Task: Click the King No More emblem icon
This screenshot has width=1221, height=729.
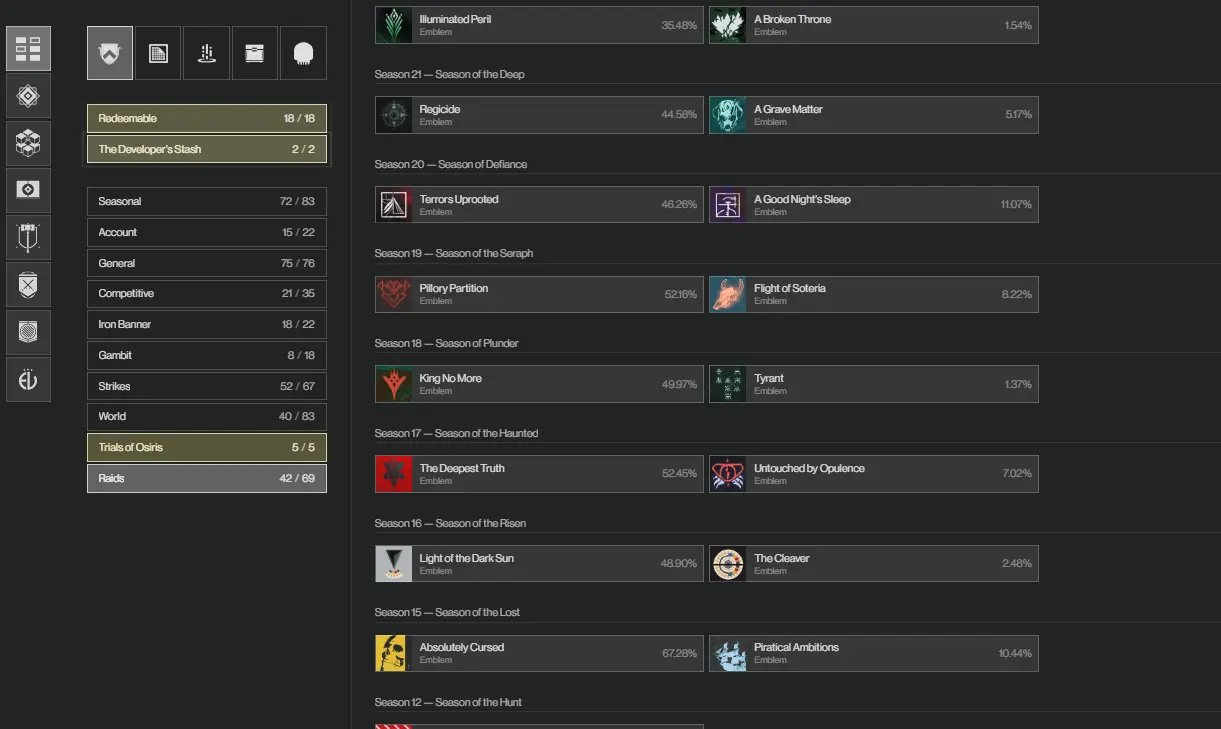Action: point(394,384)
